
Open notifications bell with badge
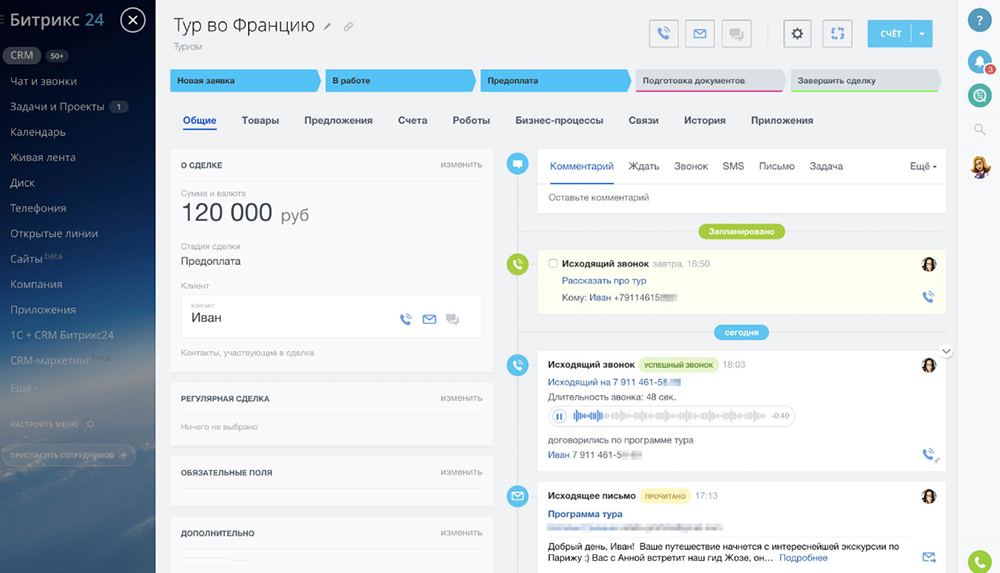[x=980, y=62]
